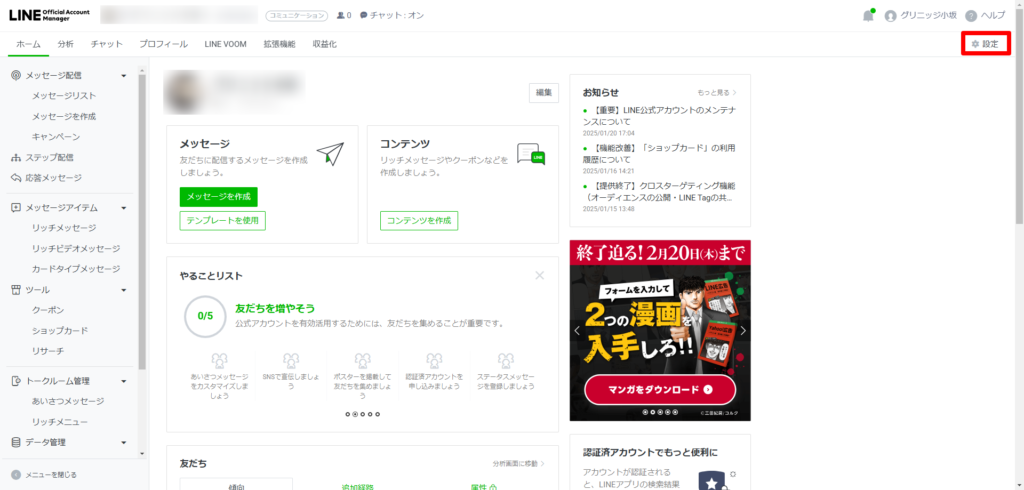Close the やることリスト panel
The width and height of the screenshot is (1024, 490).
539,275
